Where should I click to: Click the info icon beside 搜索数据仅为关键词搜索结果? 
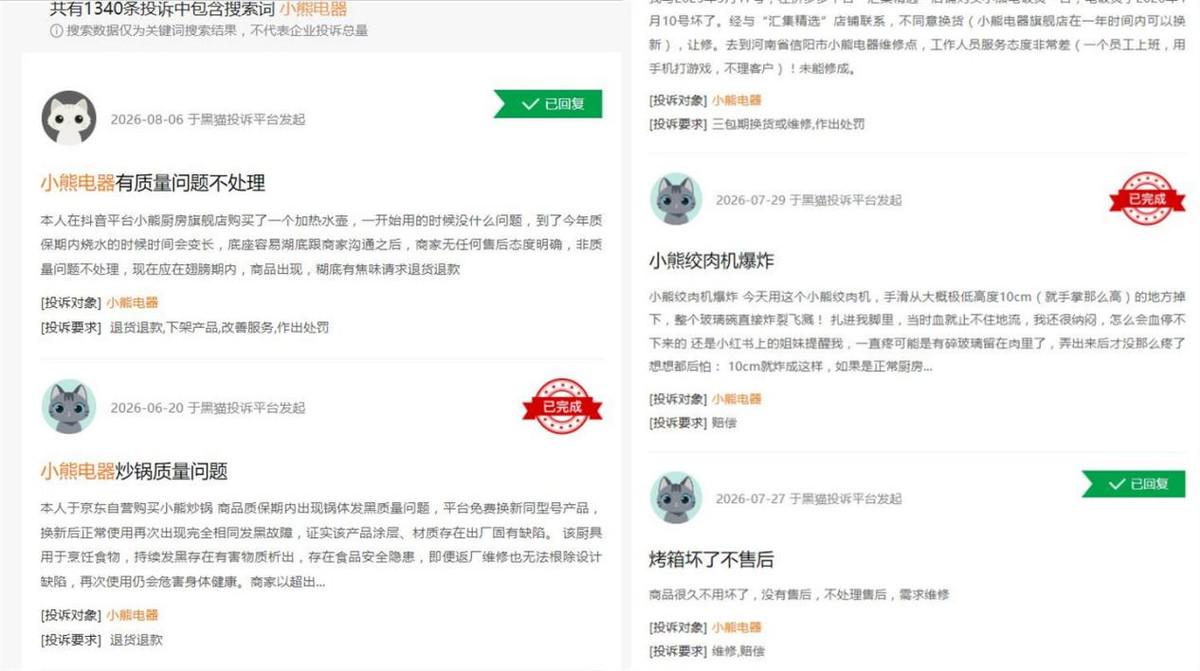tap(56, 31)
